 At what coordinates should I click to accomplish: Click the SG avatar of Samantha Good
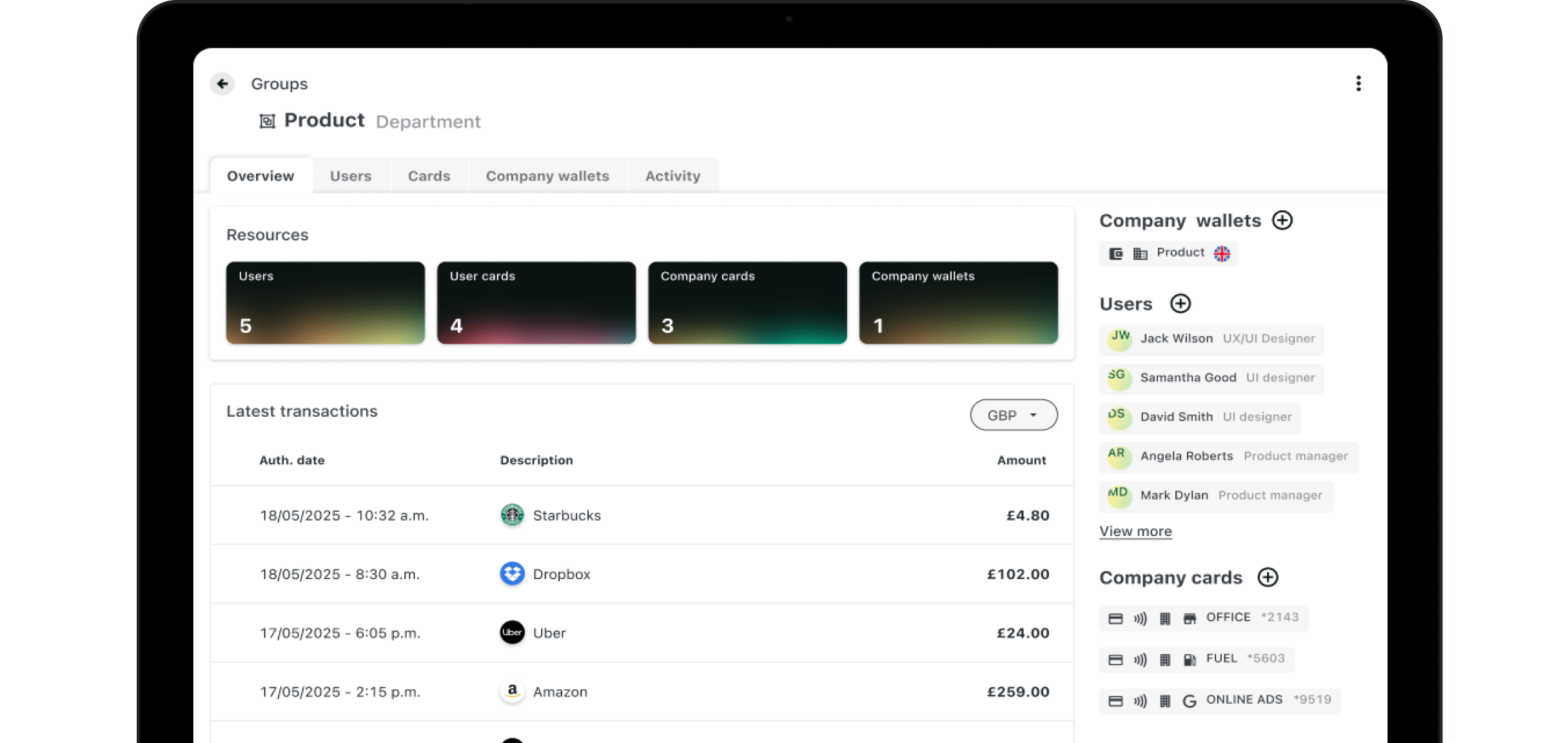[1119, 379]
